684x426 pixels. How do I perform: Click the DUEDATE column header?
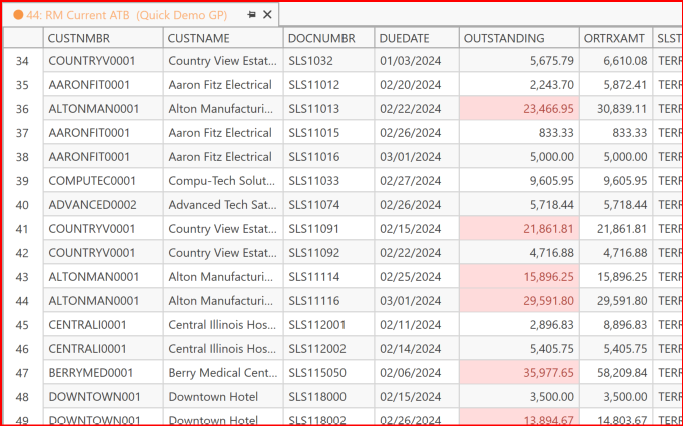[x=417, y=38]
